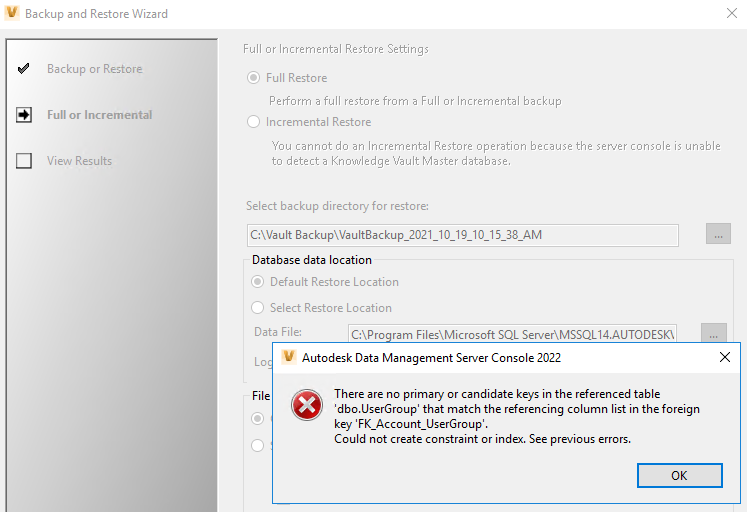Click the Vault logo in error dialog title
747x512 pixels.
click(289, 357)
